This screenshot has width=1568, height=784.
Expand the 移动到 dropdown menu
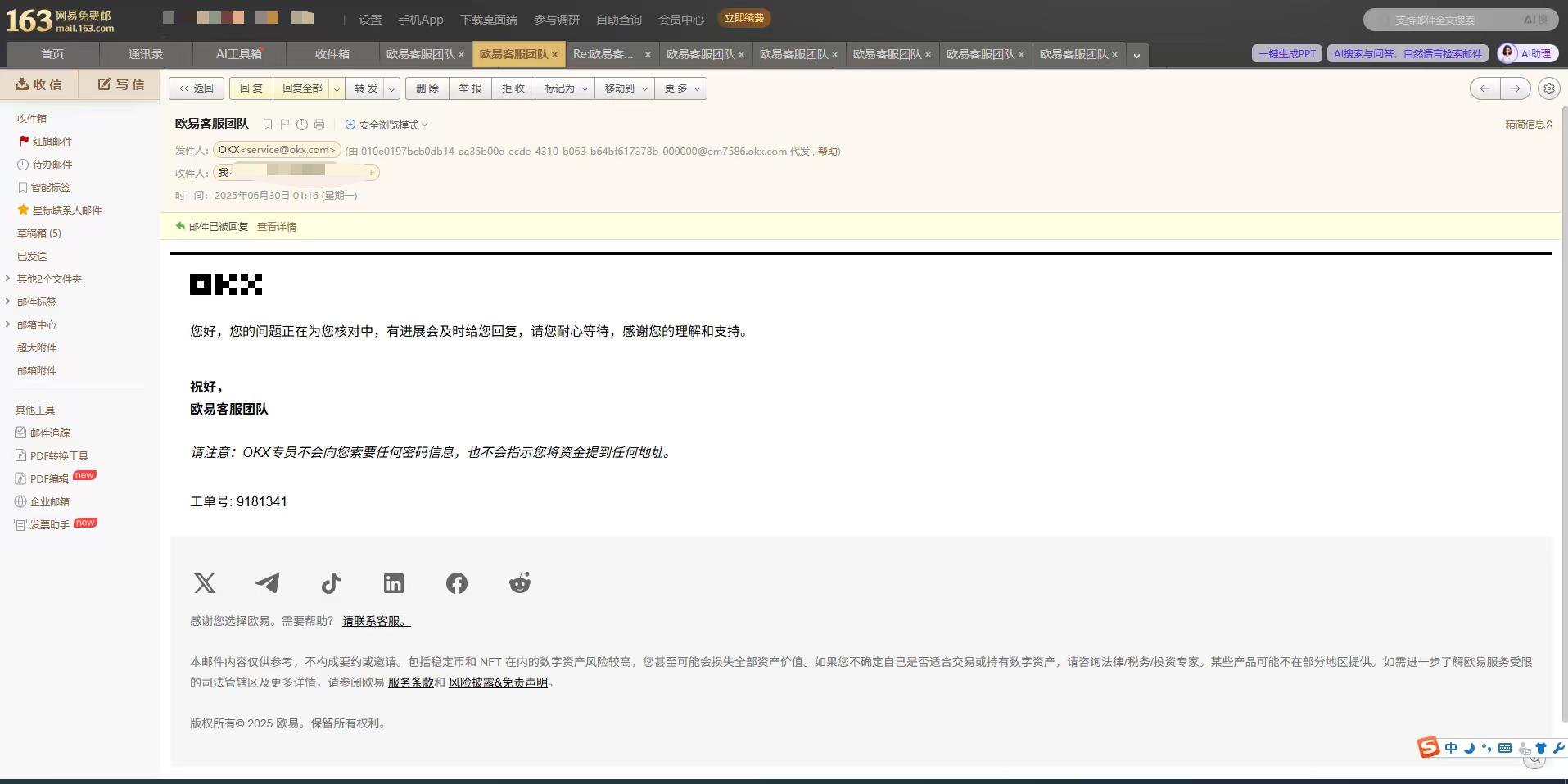coord(626,88)
